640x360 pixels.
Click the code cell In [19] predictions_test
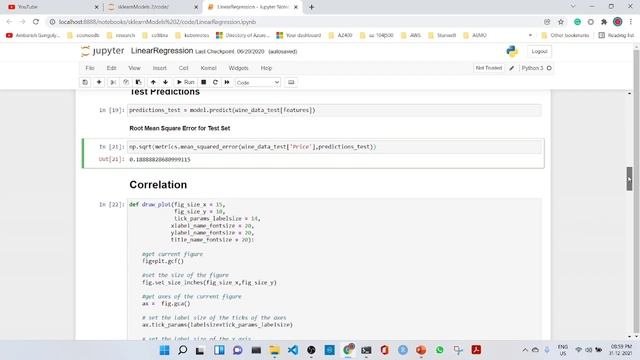(335, 110)
